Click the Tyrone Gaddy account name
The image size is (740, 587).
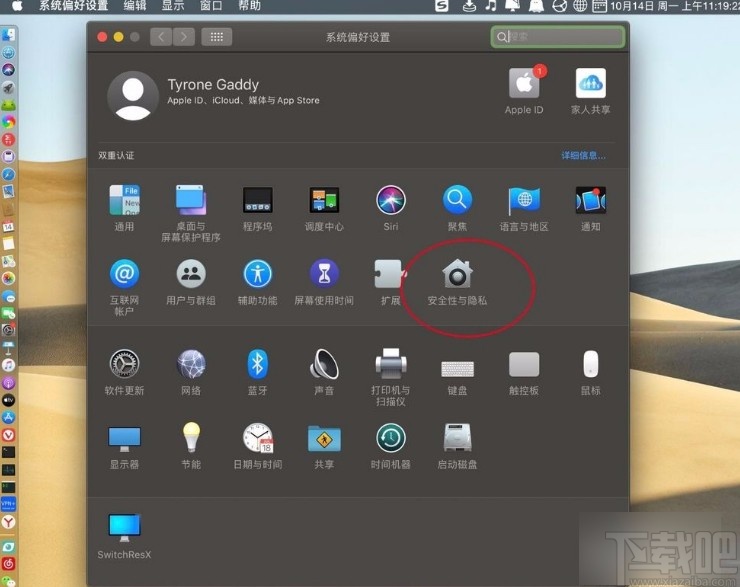(213, 85)
